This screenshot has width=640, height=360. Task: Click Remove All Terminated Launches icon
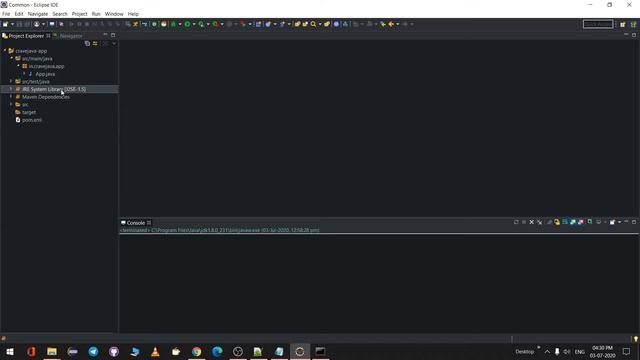point(540,222)
